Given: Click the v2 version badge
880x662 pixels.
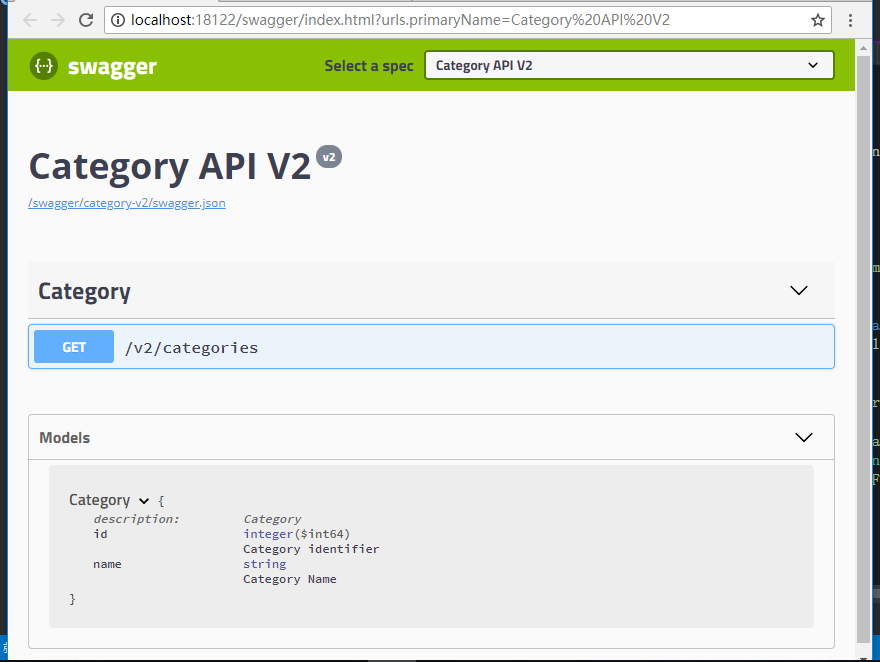Looking at the screenshot, I should coord(329,157).
